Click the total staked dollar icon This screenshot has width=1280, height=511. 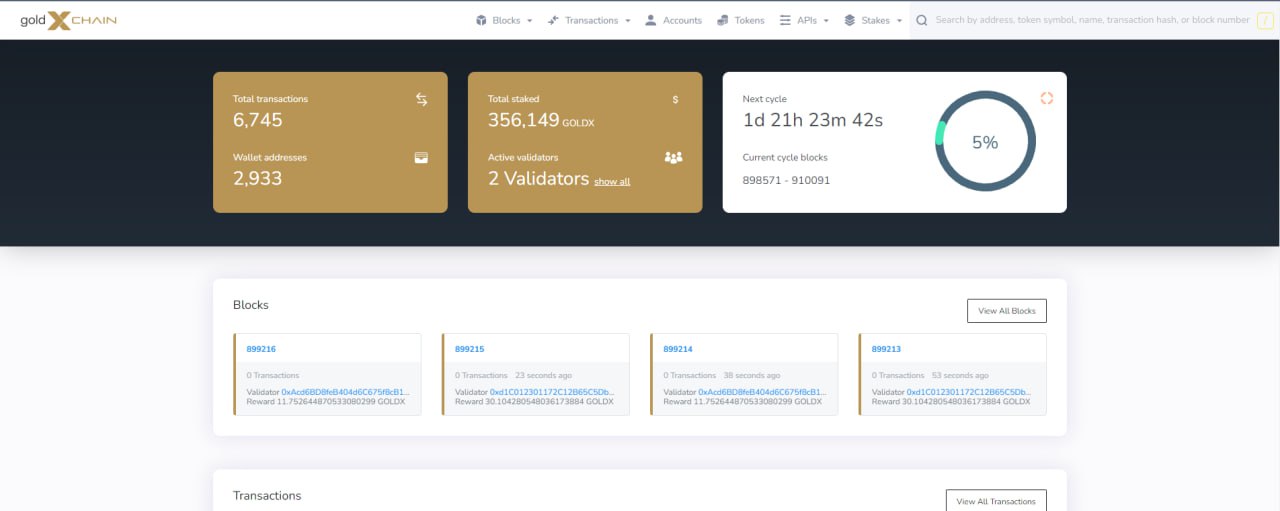[675, 99]
